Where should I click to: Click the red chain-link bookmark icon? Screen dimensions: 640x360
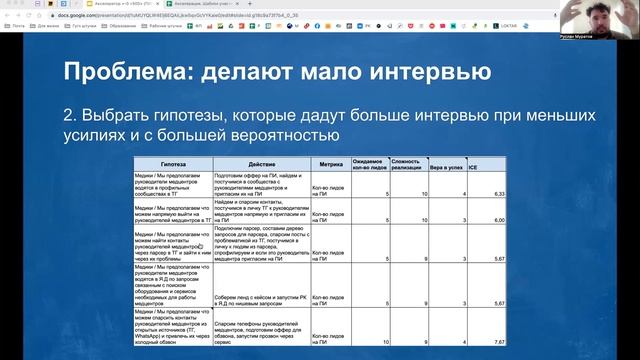(307, 26)
